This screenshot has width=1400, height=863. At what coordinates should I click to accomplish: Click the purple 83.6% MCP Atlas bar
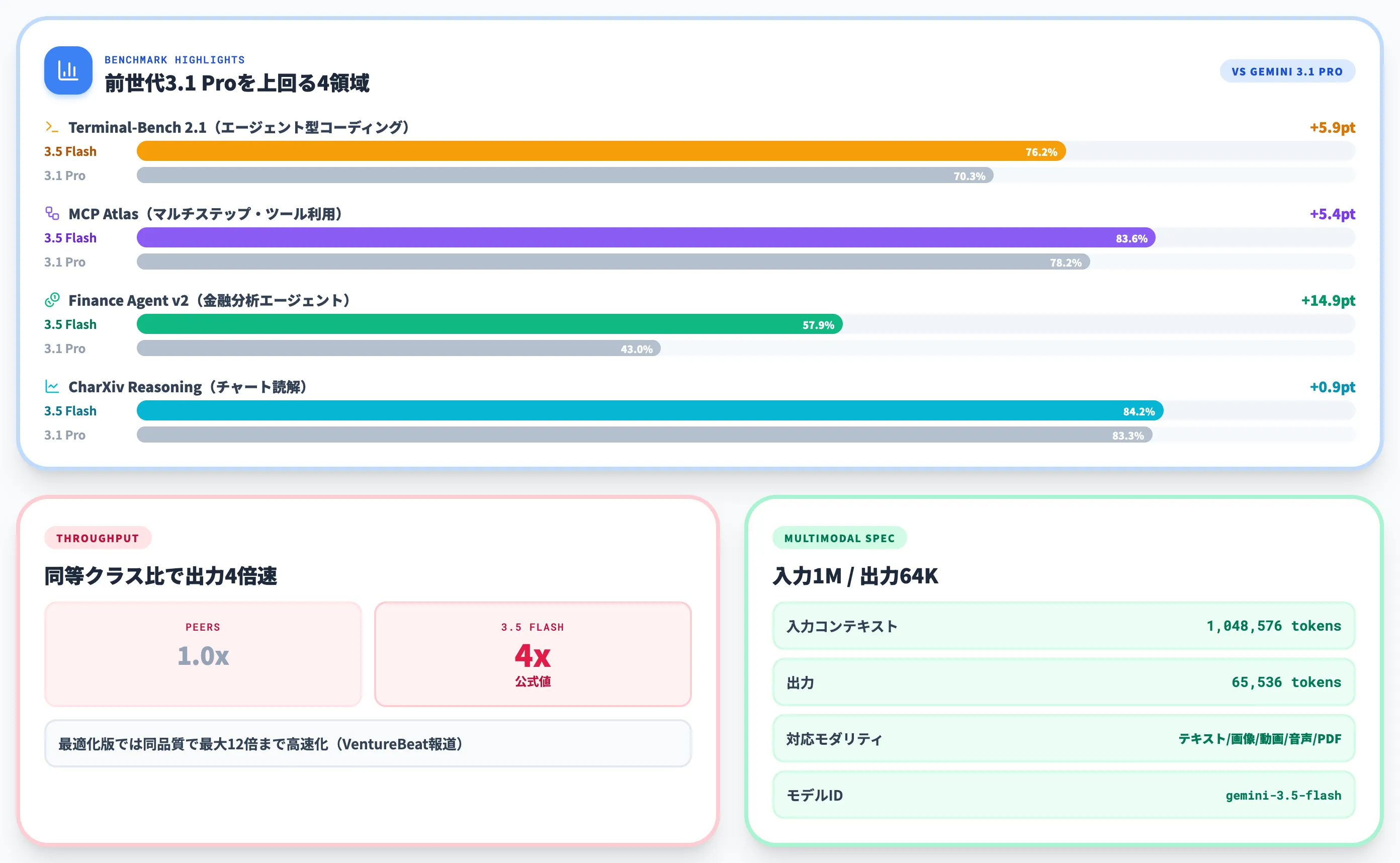[x=646, y=237]
